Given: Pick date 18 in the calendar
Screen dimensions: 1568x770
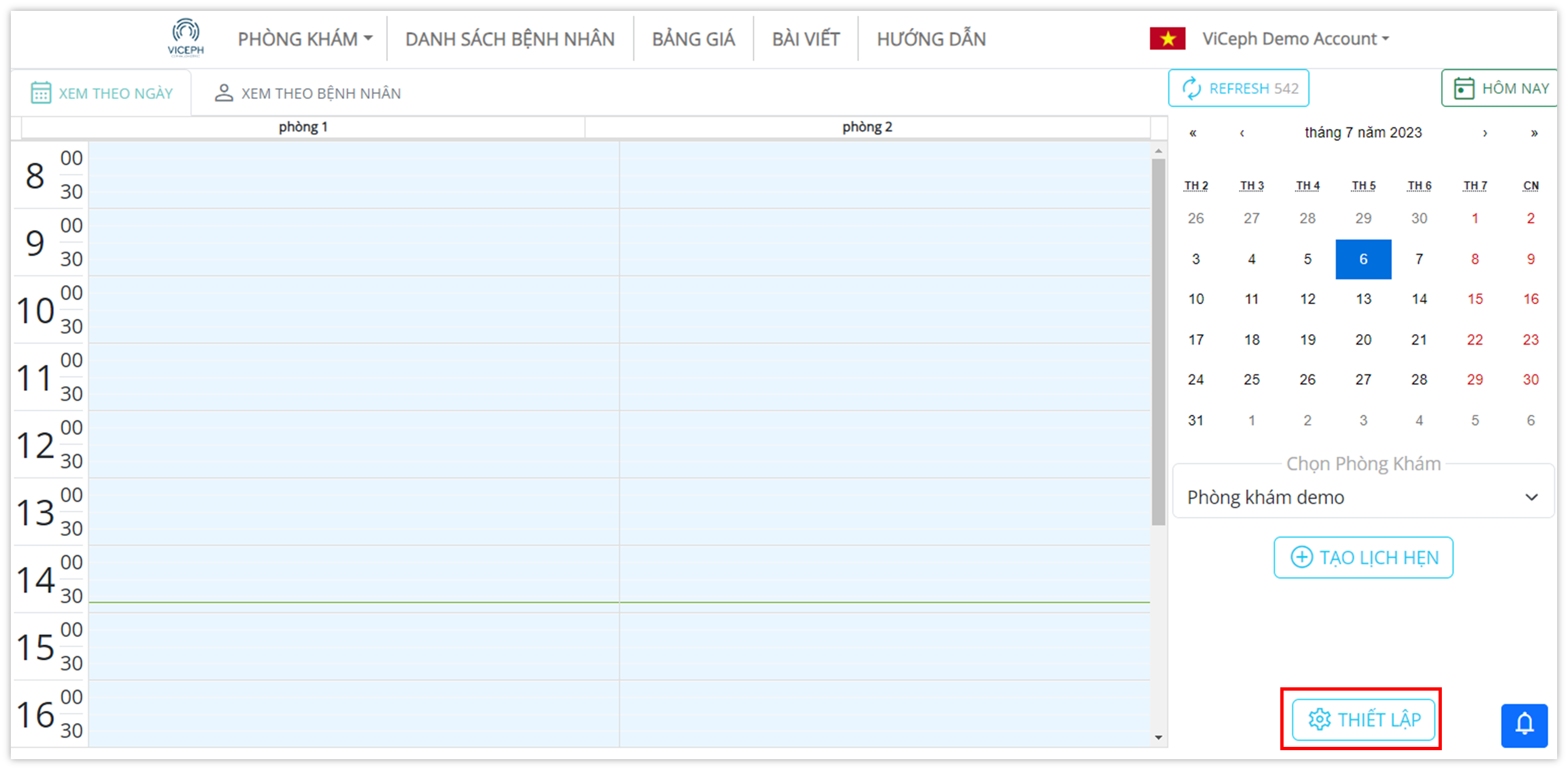Looking at the screenshot, I should pyautogui.click(x=1251, y=340).
